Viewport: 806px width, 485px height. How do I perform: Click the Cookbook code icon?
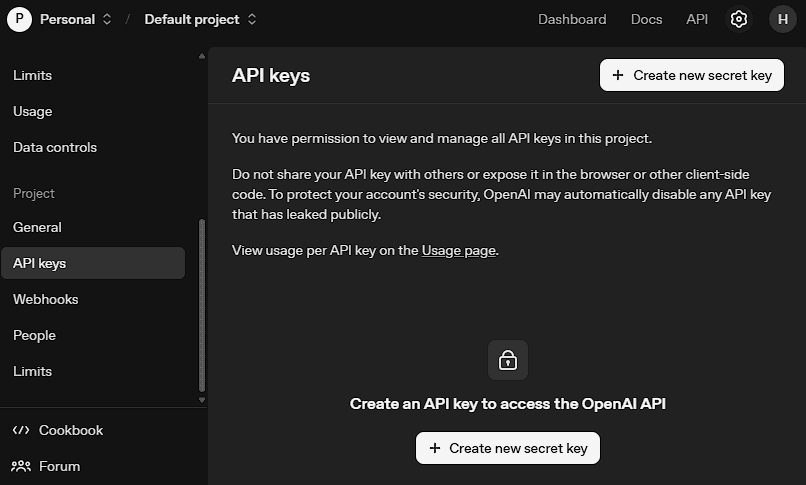21,430
